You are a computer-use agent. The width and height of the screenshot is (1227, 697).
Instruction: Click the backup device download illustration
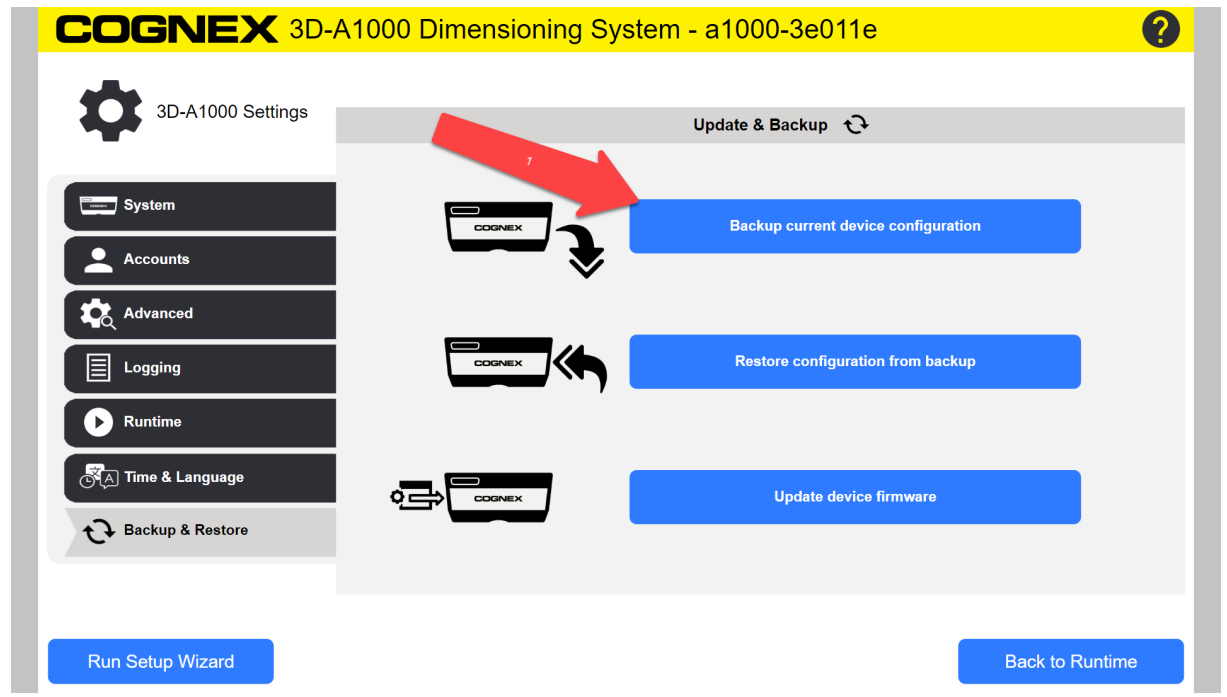[x=522, y=237]
